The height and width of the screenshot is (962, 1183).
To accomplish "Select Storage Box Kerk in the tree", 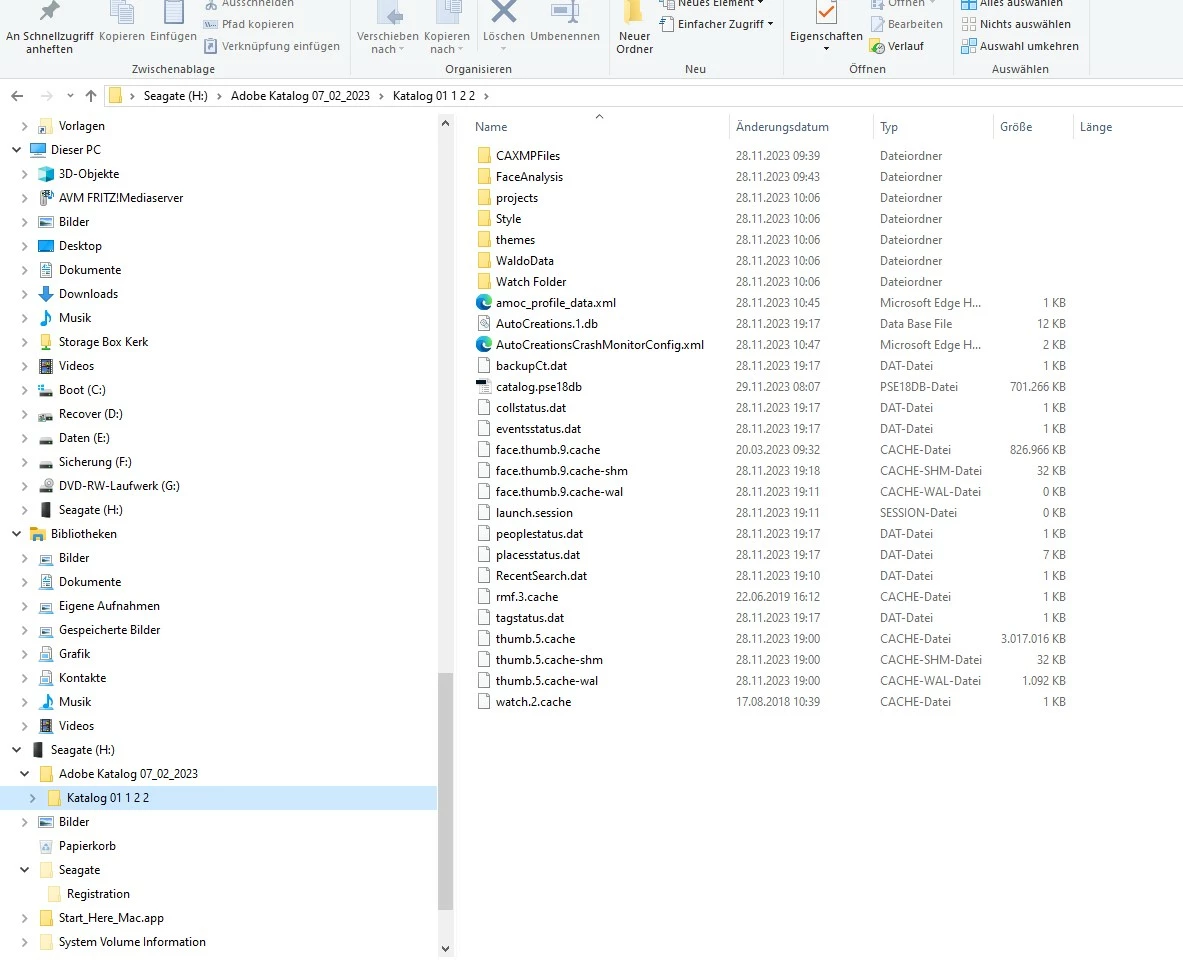I will (x=103, y=342).
